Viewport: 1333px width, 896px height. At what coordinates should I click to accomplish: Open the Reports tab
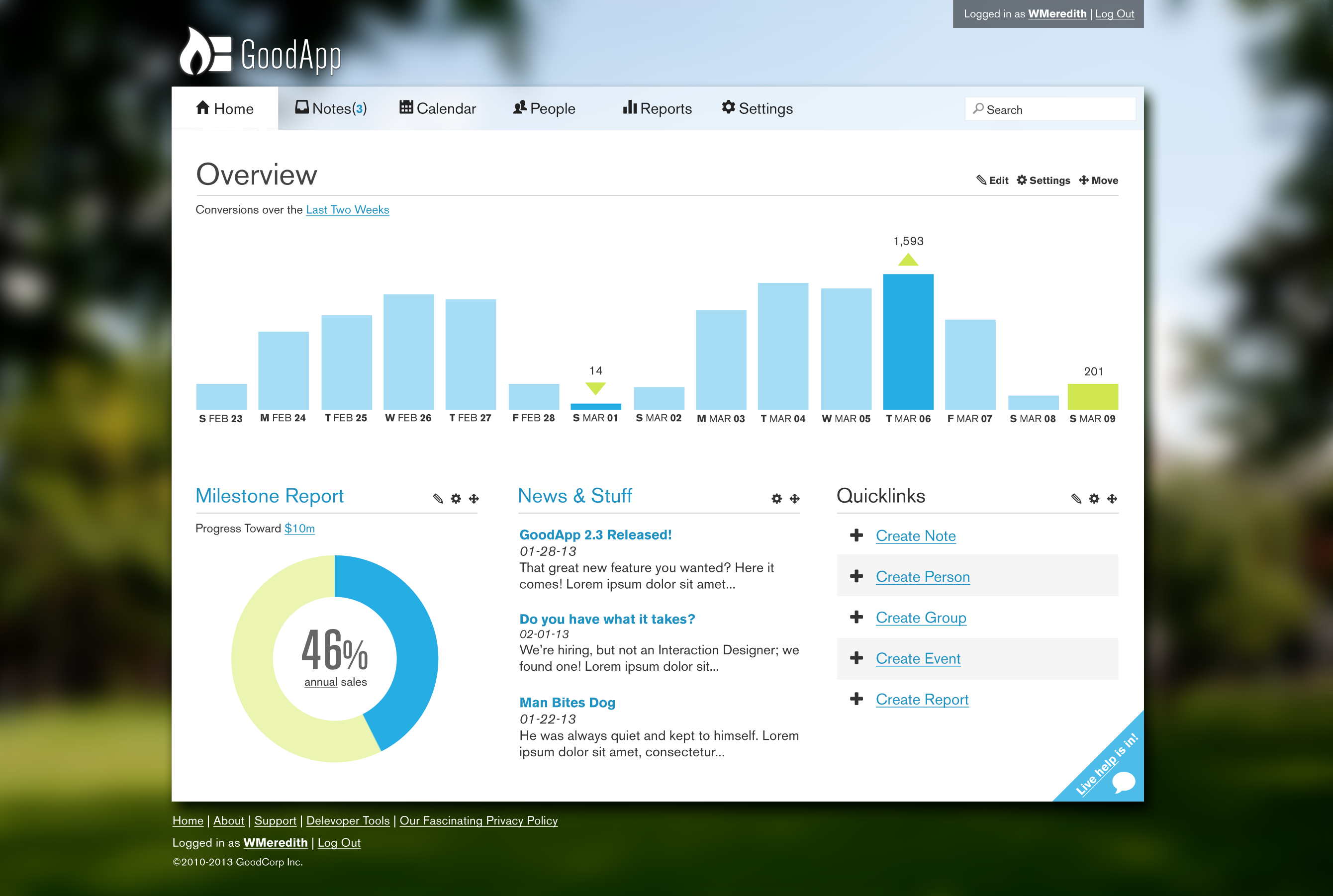pyautogui.click(x=658, y=108)
